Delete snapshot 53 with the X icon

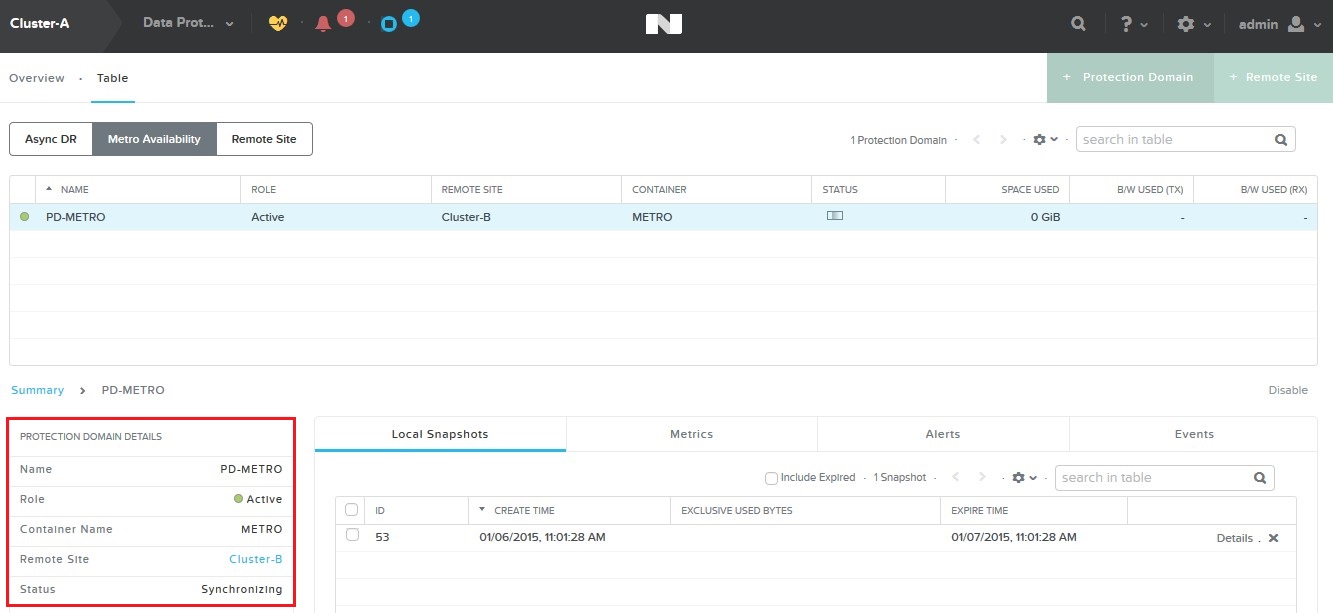1273,538
